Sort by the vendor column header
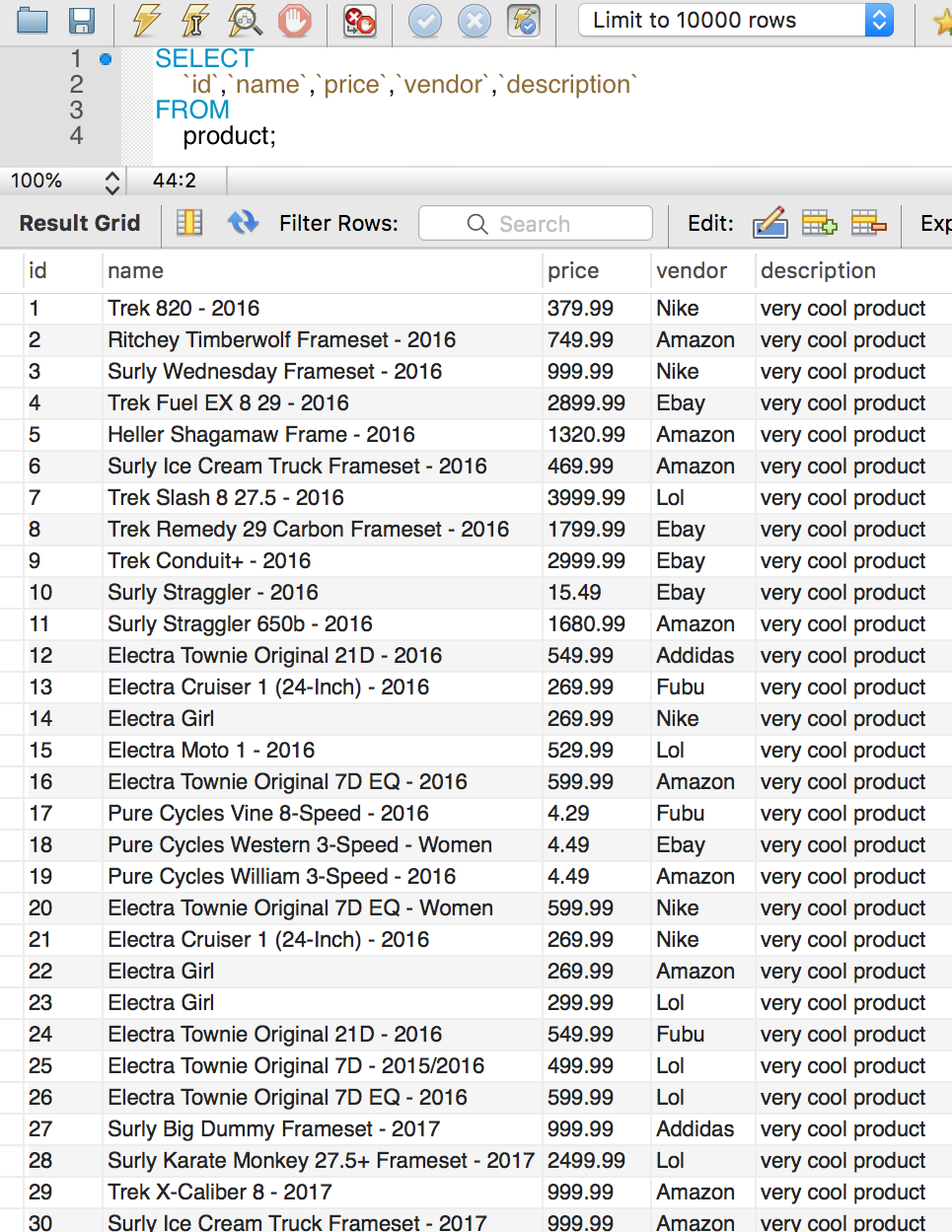Screen dimensions: 952x1232 point(702,270)
